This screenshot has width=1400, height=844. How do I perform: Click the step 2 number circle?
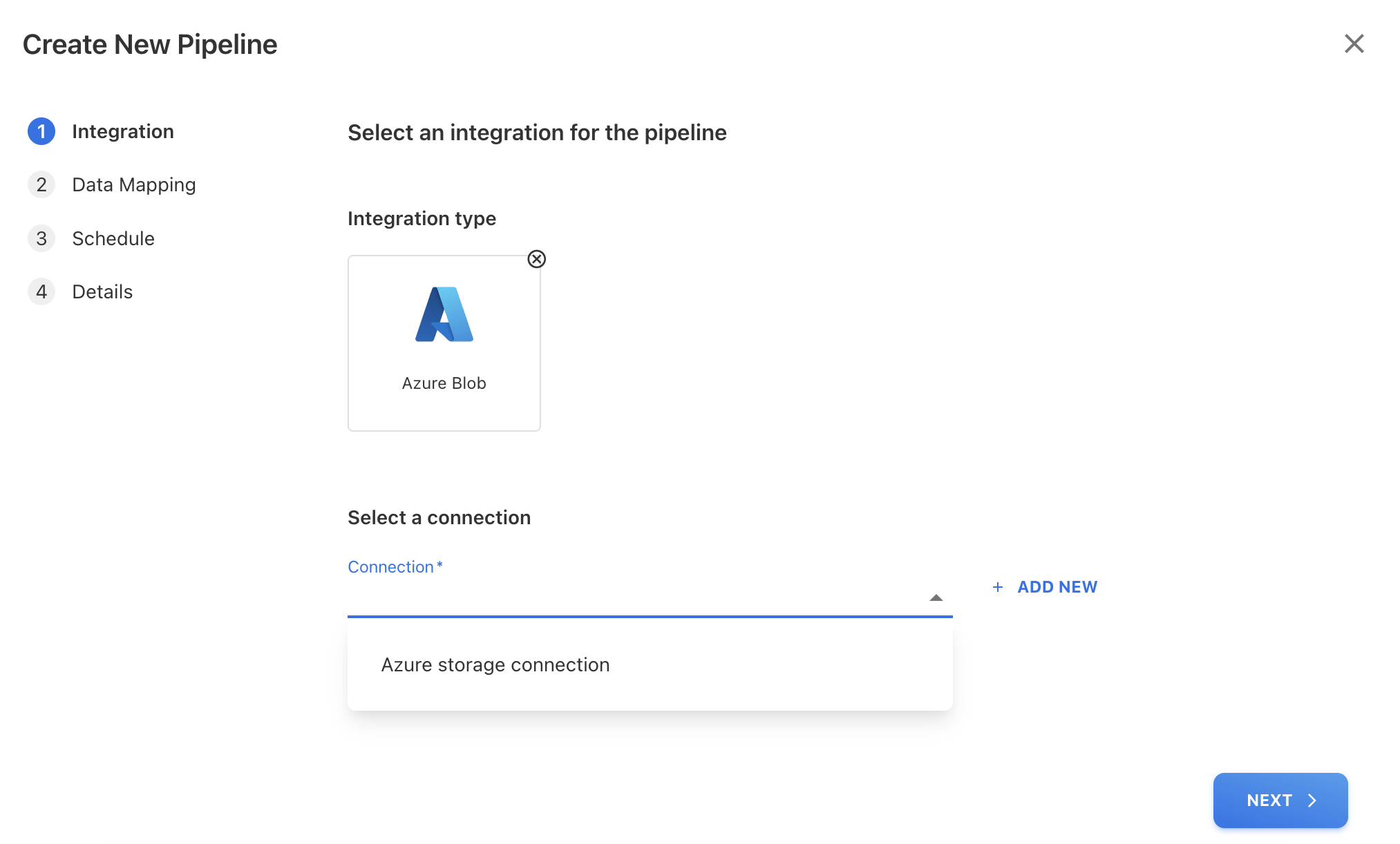pos(41,184)
